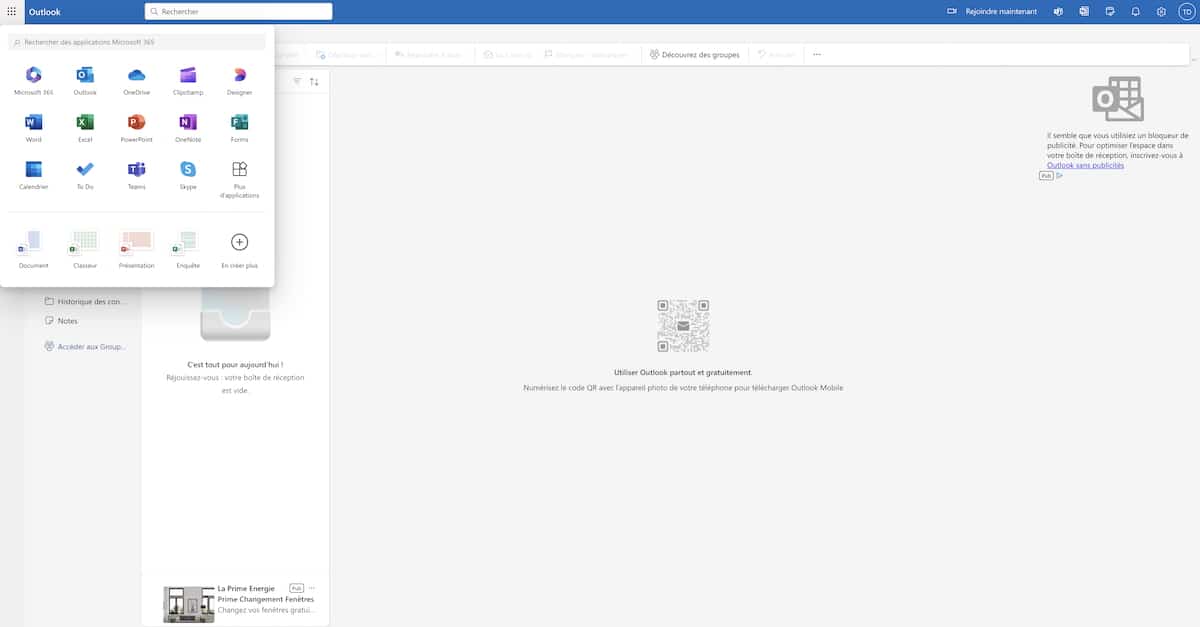
Task: Click the QR code image
Action: point(683,325)
